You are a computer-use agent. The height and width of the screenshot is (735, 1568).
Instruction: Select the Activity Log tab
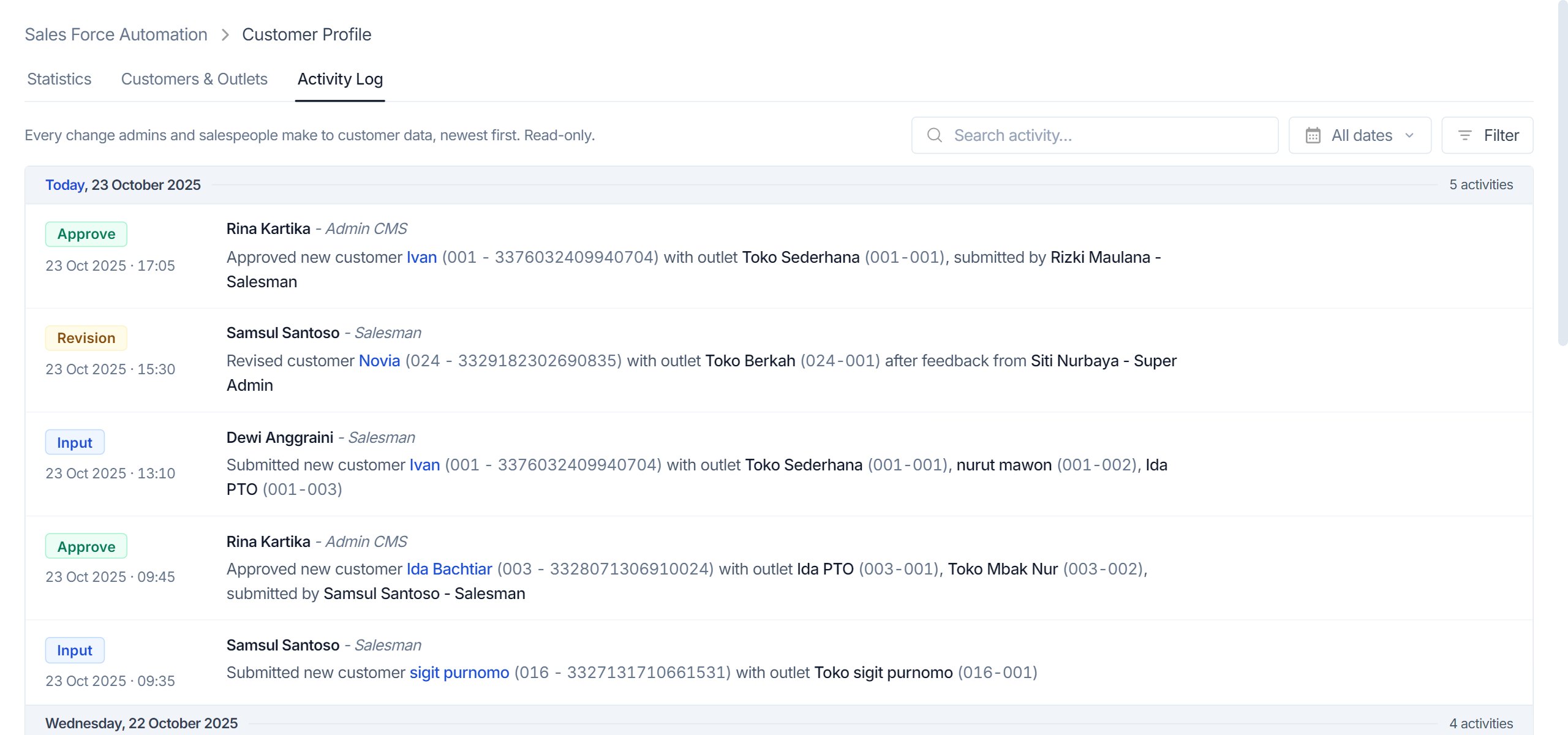(340, 79)
